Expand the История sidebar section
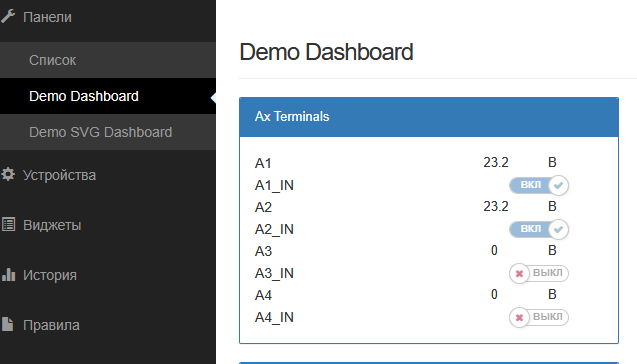 [108, 275]
